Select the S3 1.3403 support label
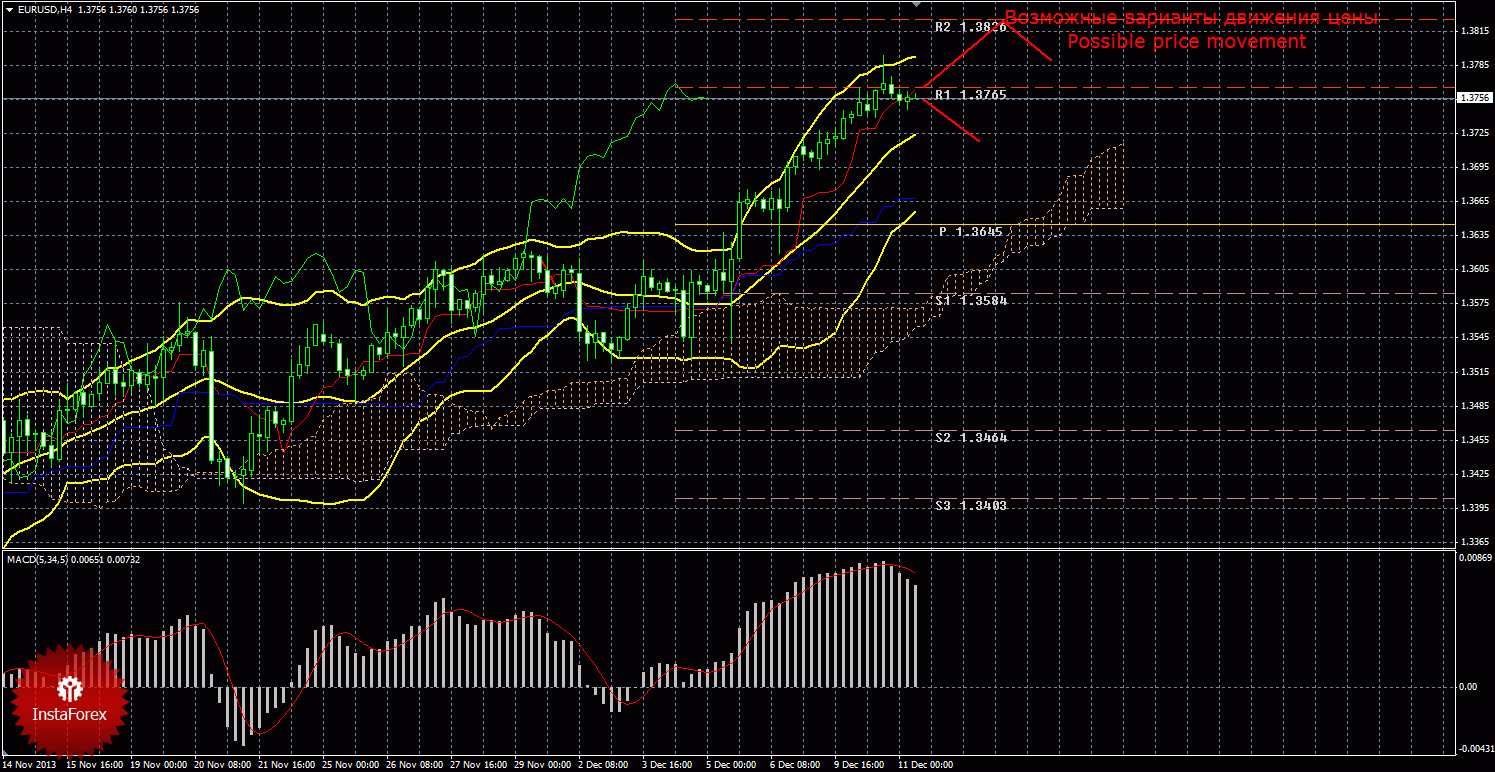The image size is (1495, 772). 971,505
